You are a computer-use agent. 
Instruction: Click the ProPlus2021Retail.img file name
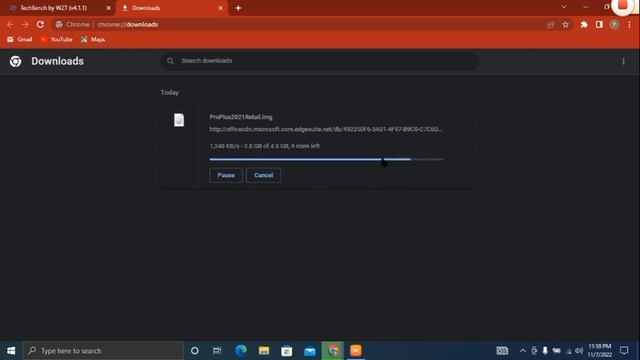click(241, 117)
